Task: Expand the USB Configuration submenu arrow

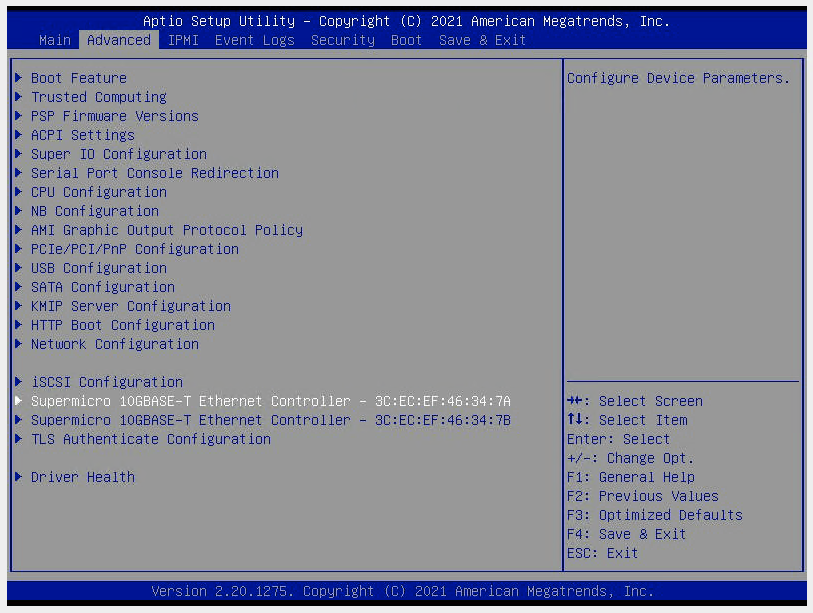Action: click(x=18, y=268)
